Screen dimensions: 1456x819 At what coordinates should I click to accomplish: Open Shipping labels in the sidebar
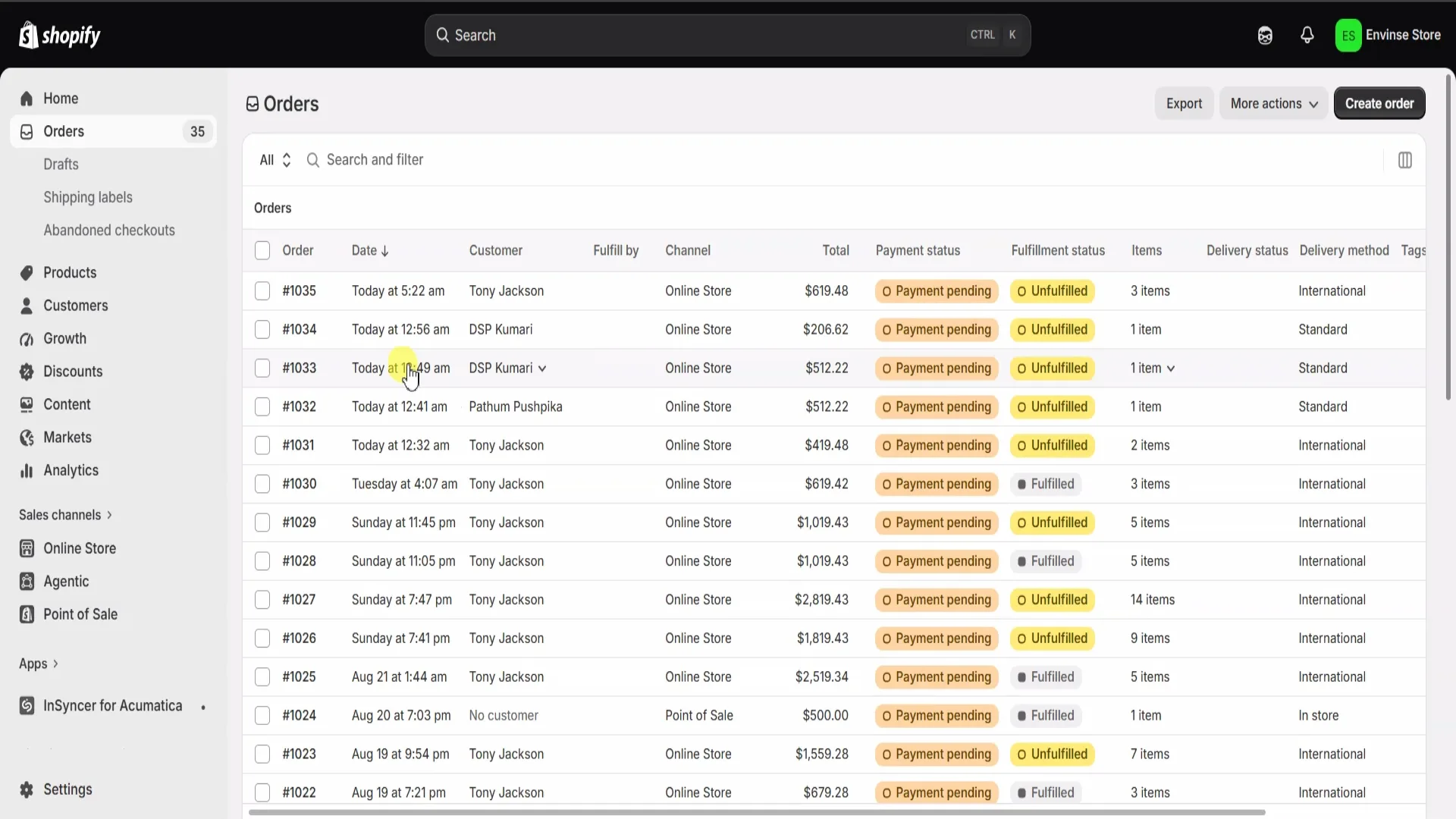[x=88, y=197]
